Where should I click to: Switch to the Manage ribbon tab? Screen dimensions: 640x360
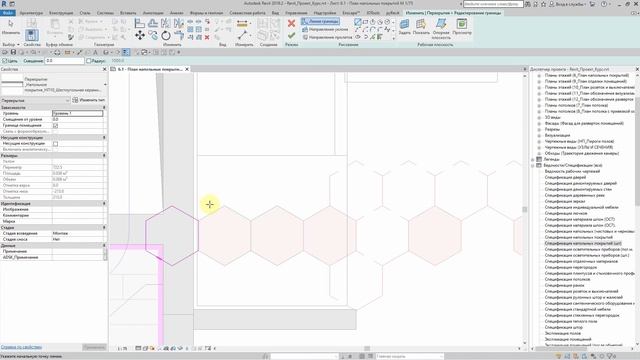pos(296,13)
